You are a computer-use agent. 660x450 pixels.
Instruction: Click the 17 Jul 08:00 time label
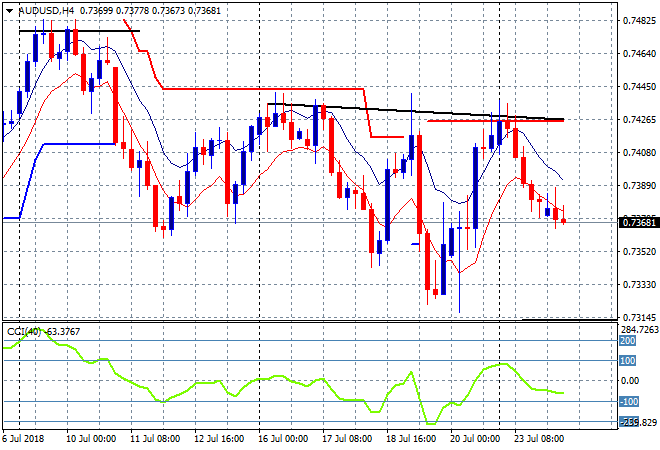347,439
